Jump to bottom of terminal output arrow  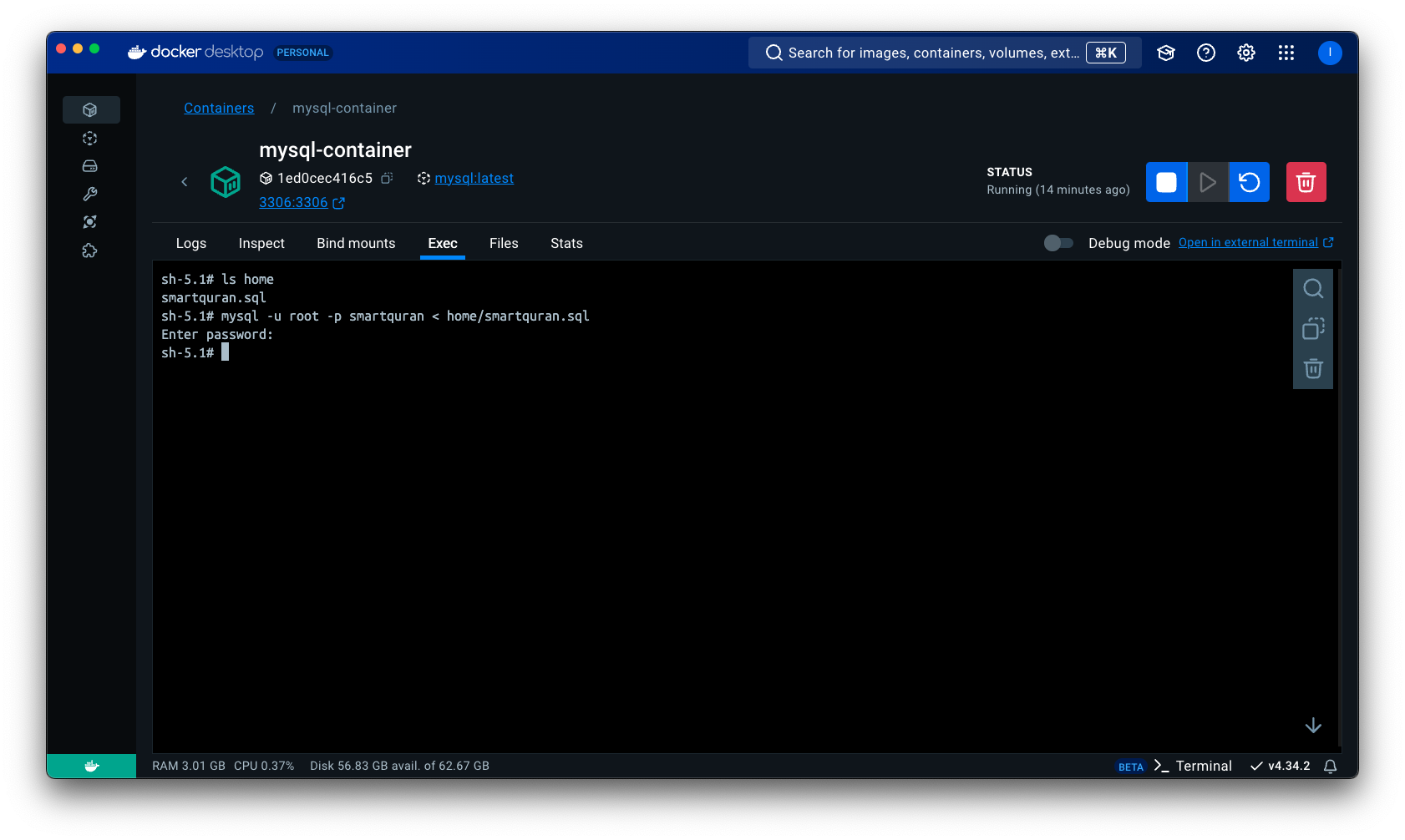click(x=1313, y=726)
